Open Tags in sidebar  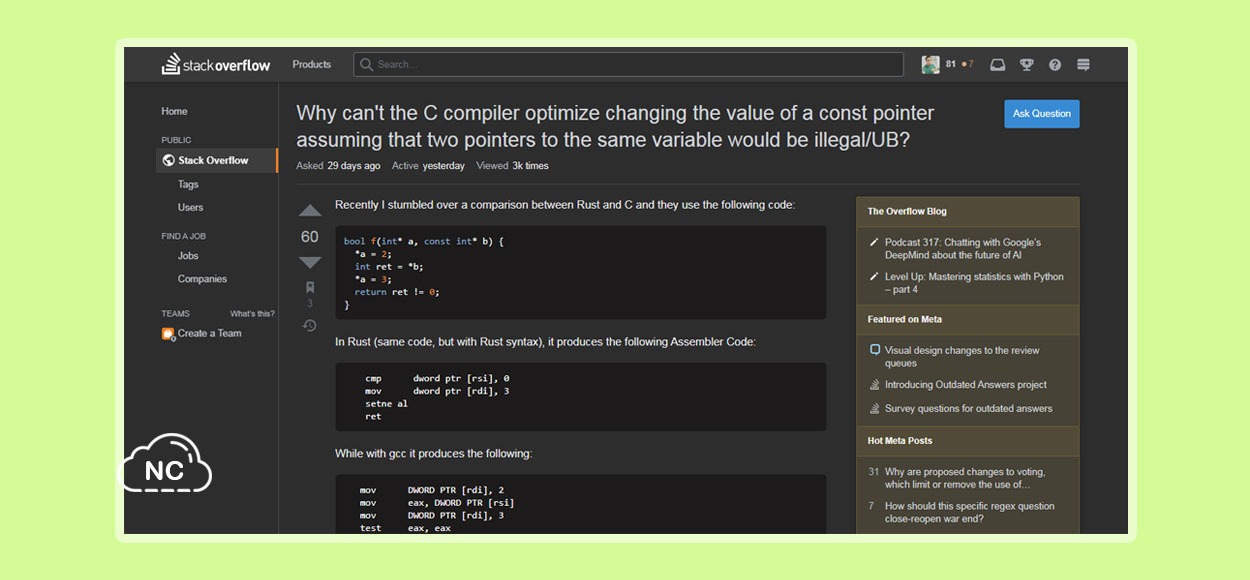(188, 184)
